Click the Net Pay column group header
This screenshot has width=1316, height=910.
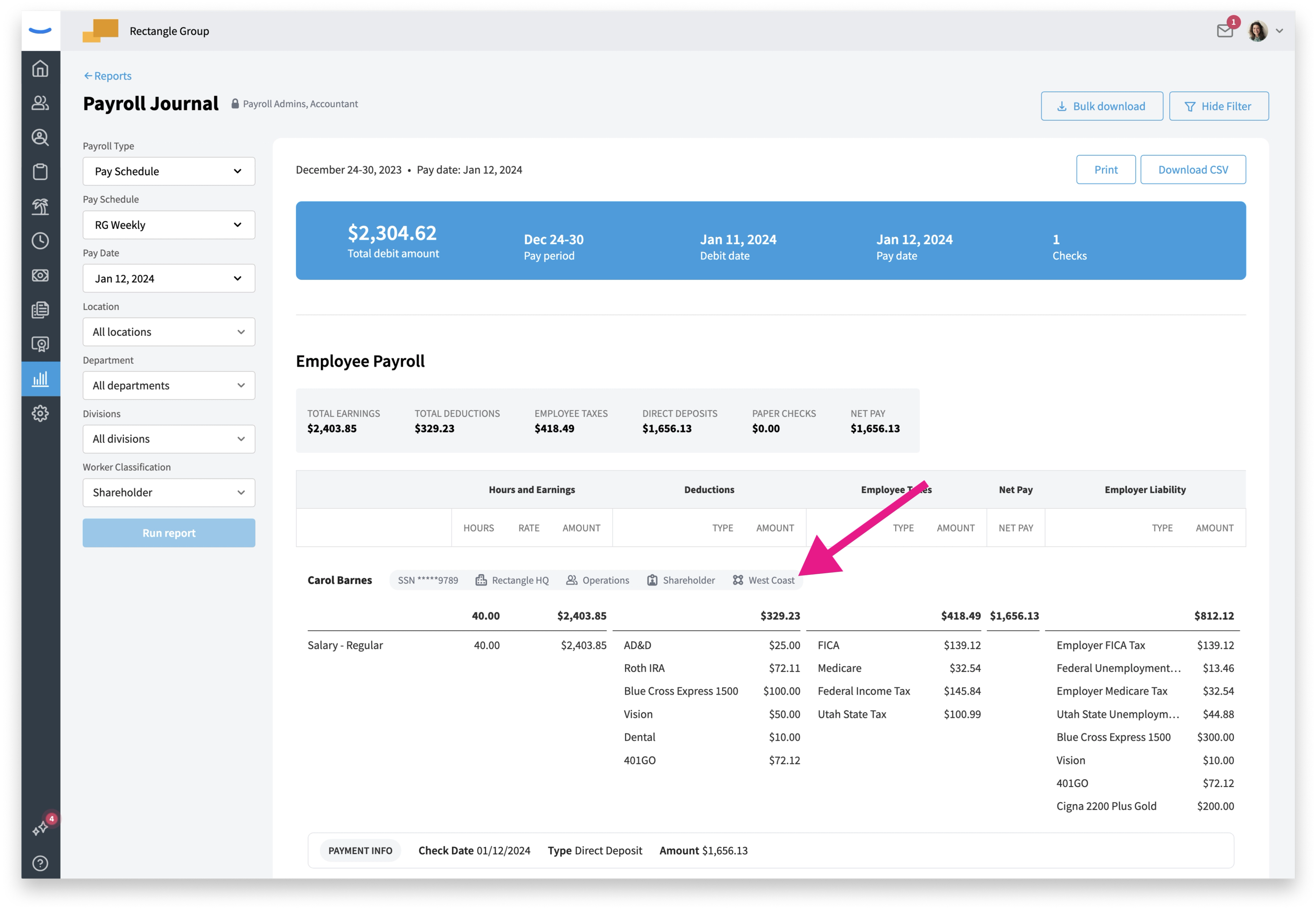tap(1015, 489)
